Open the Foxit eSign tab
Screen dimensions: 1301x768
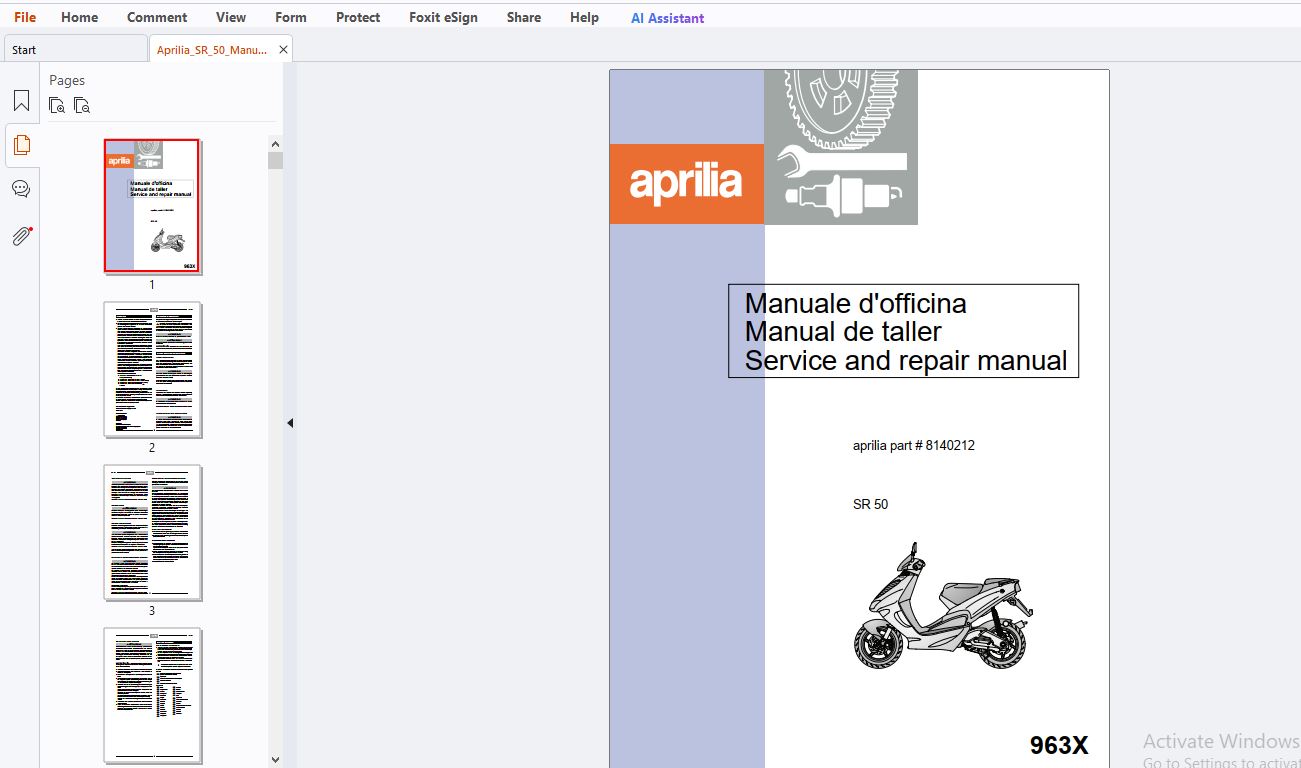[x=444, y=17]
